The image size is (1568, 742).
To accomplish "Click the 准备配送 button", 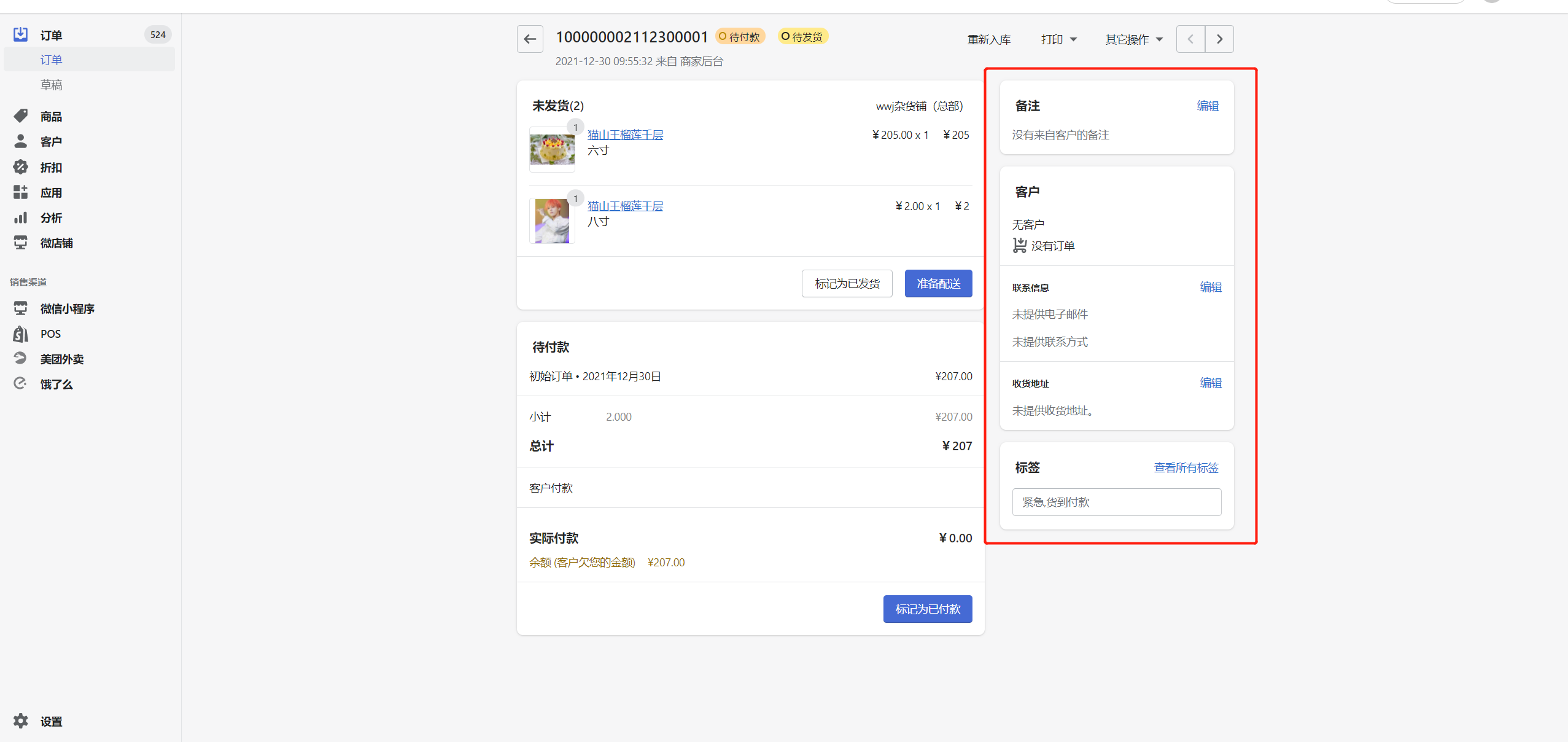I will 938,283.
